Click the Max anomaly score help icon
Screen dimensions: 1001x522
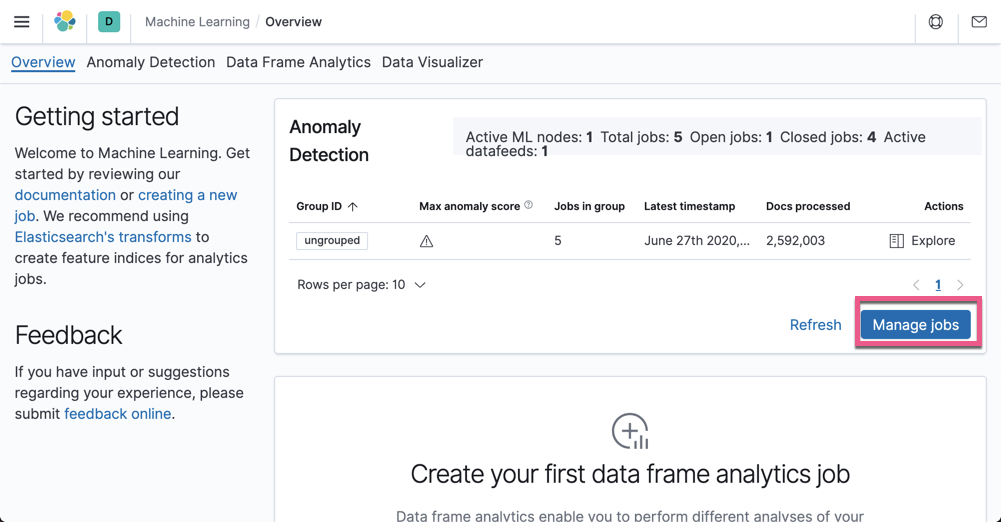[529, 205]
